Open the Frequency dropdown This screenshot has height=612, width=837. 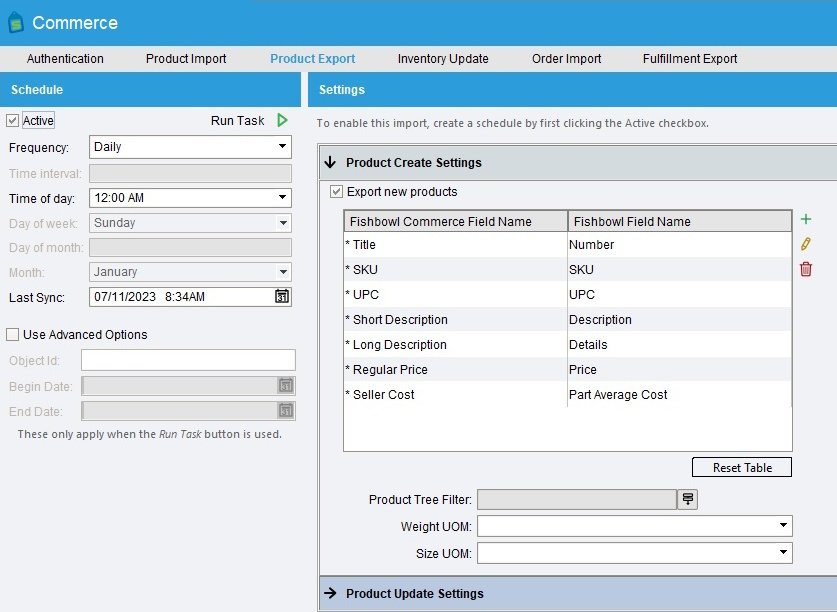click(190, 145)
